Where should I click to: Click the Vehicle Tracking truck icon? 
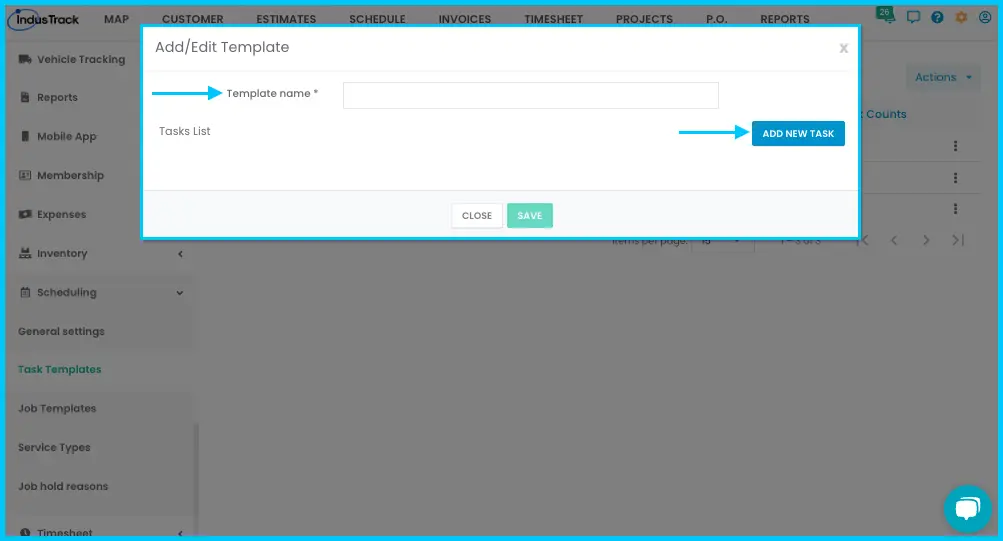25,59
